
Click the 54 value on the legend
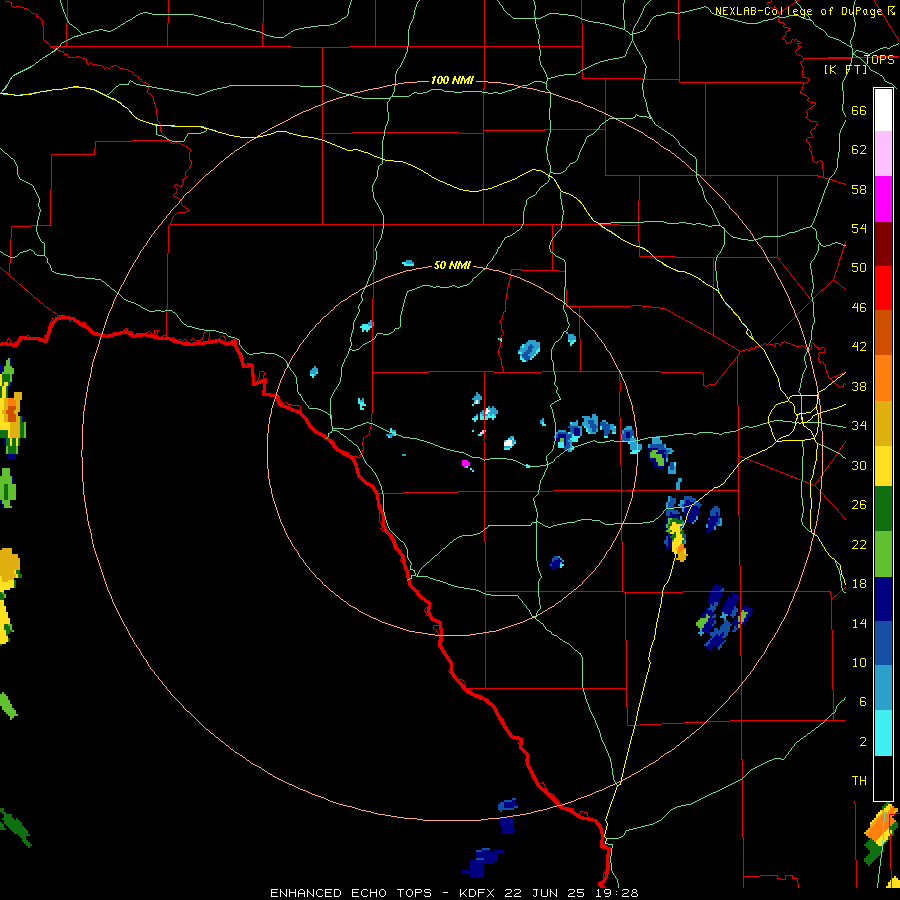click(x=859, y=229)
